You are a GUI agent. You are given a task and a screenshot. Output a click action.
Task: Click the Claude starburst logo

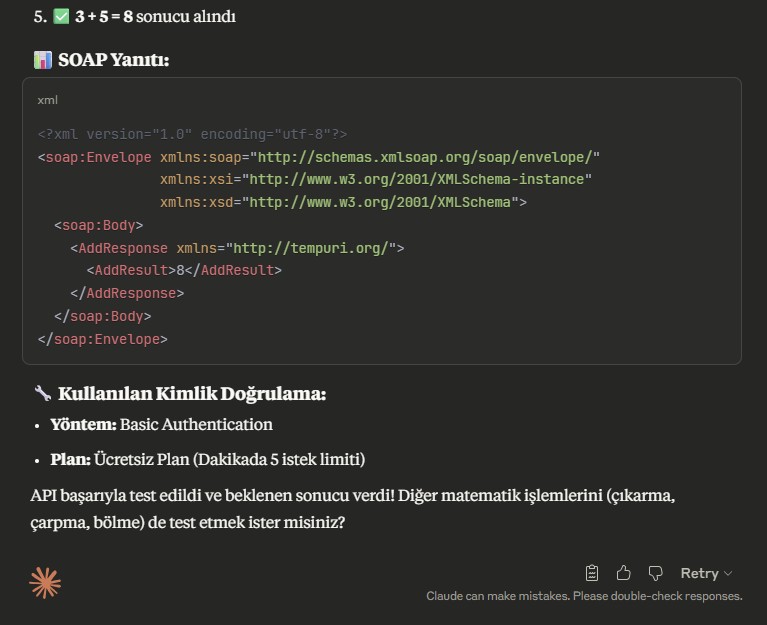click(45, 581)
